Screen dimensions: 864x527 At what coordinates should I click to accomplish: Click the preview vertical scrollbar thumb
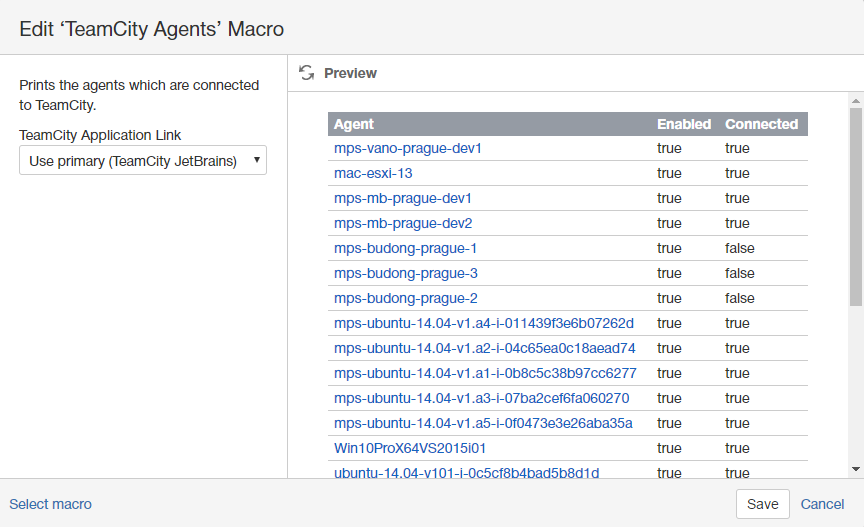click(x=855, y=205)
